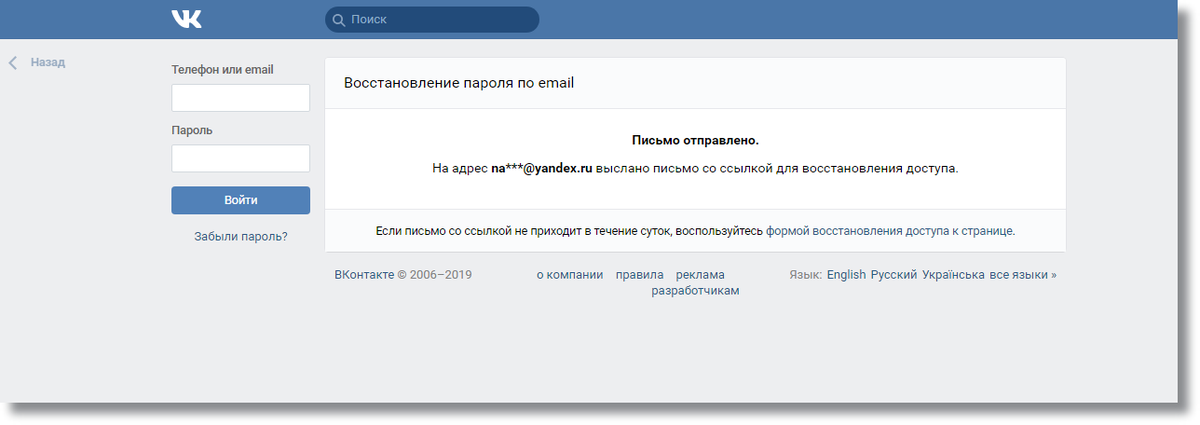Screen dimensions: 1200x425
Task: Click the Пароль input field
Action: point(241,158)
